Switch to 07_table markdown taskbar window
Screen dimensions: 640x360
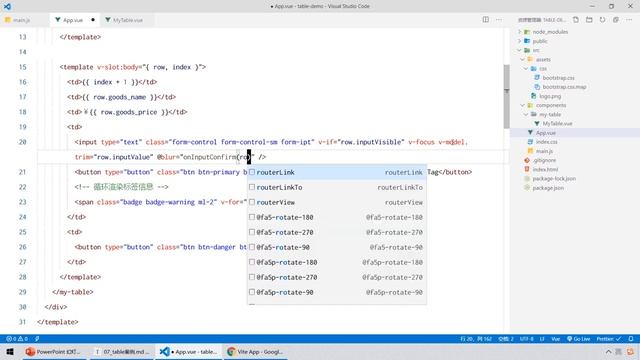(x=122, y=351)
